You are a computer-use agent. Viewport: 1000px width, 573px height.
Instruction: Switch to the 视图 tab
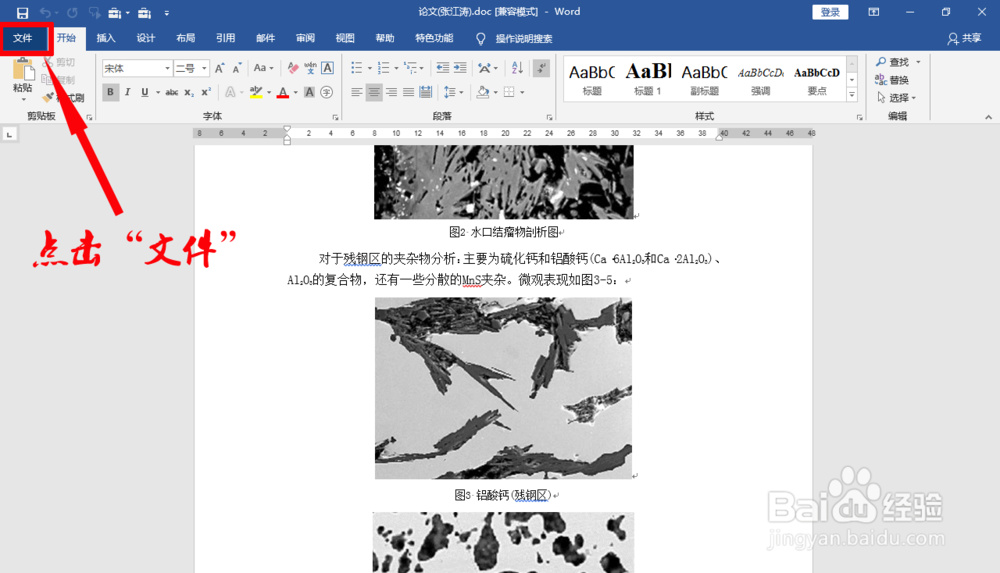point(345,38)
